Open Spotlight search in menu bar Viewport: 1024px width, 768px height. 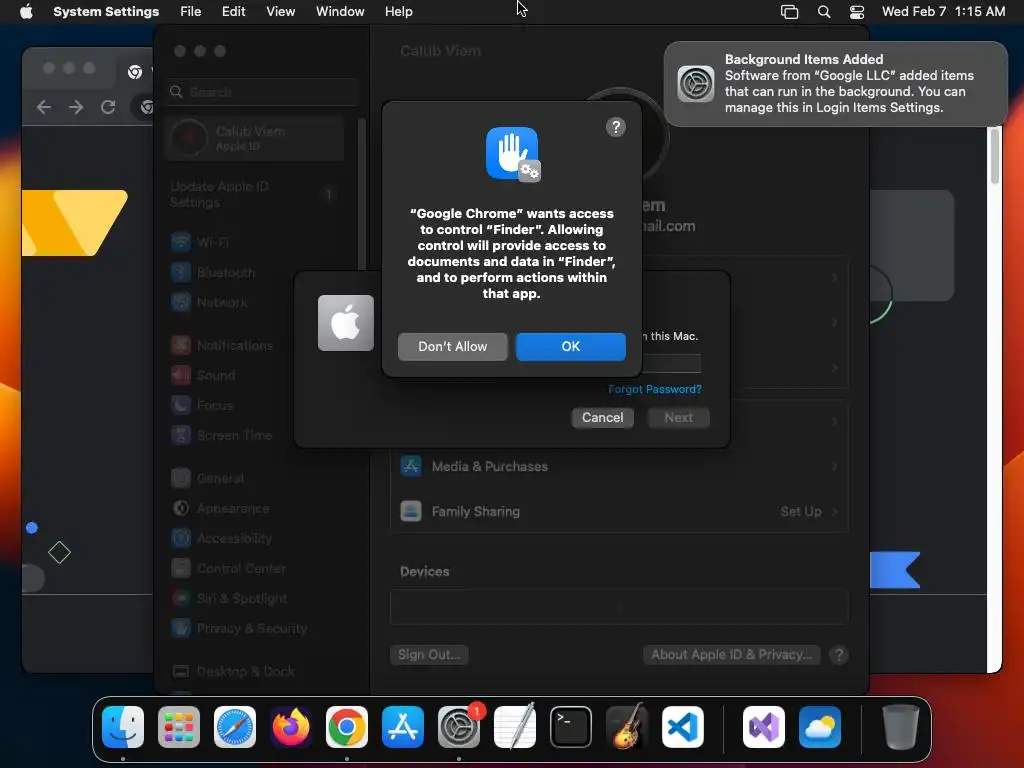click(x=824, y=12)
